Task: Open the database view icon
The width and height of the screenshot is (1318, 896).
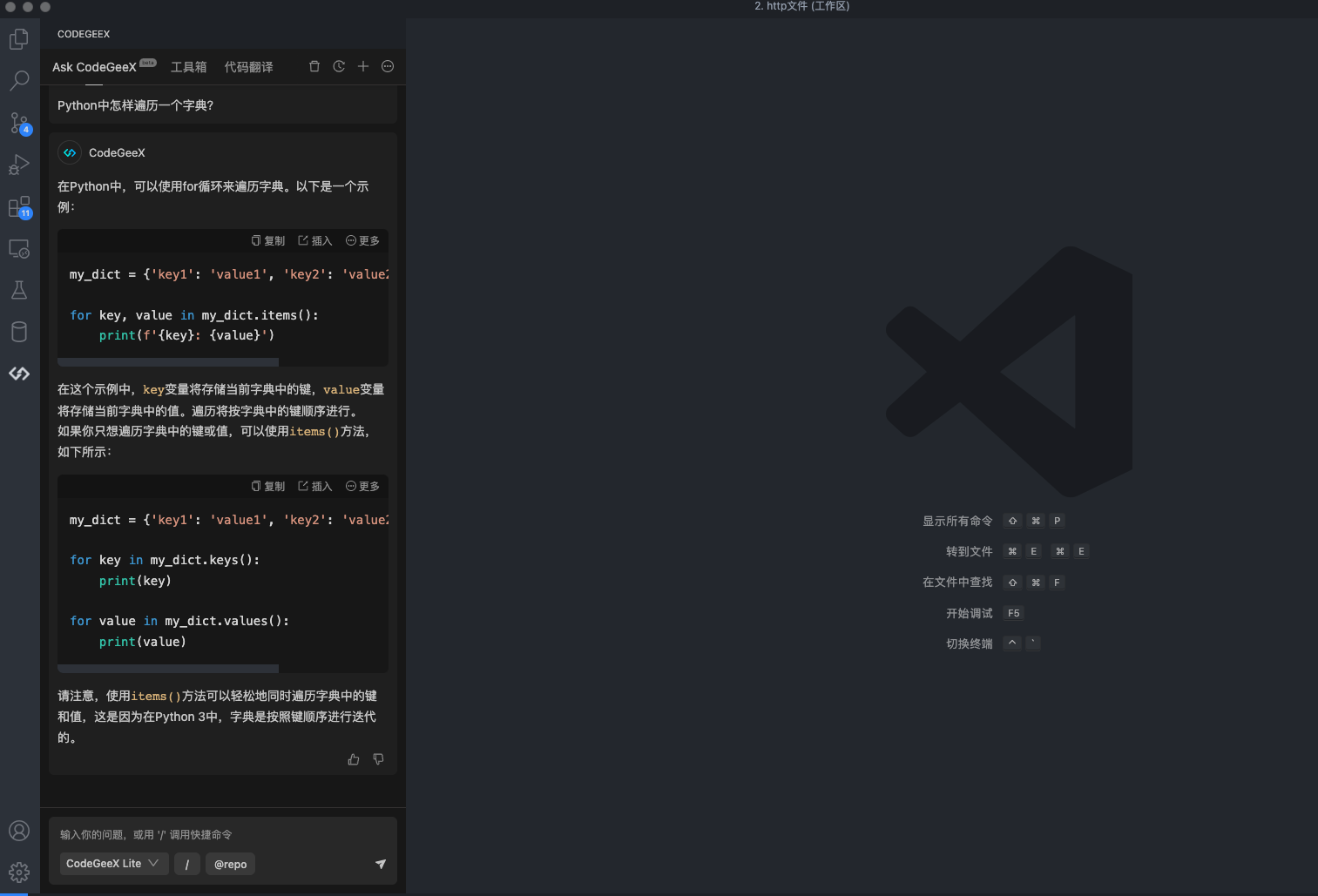Action: [19, 332]
